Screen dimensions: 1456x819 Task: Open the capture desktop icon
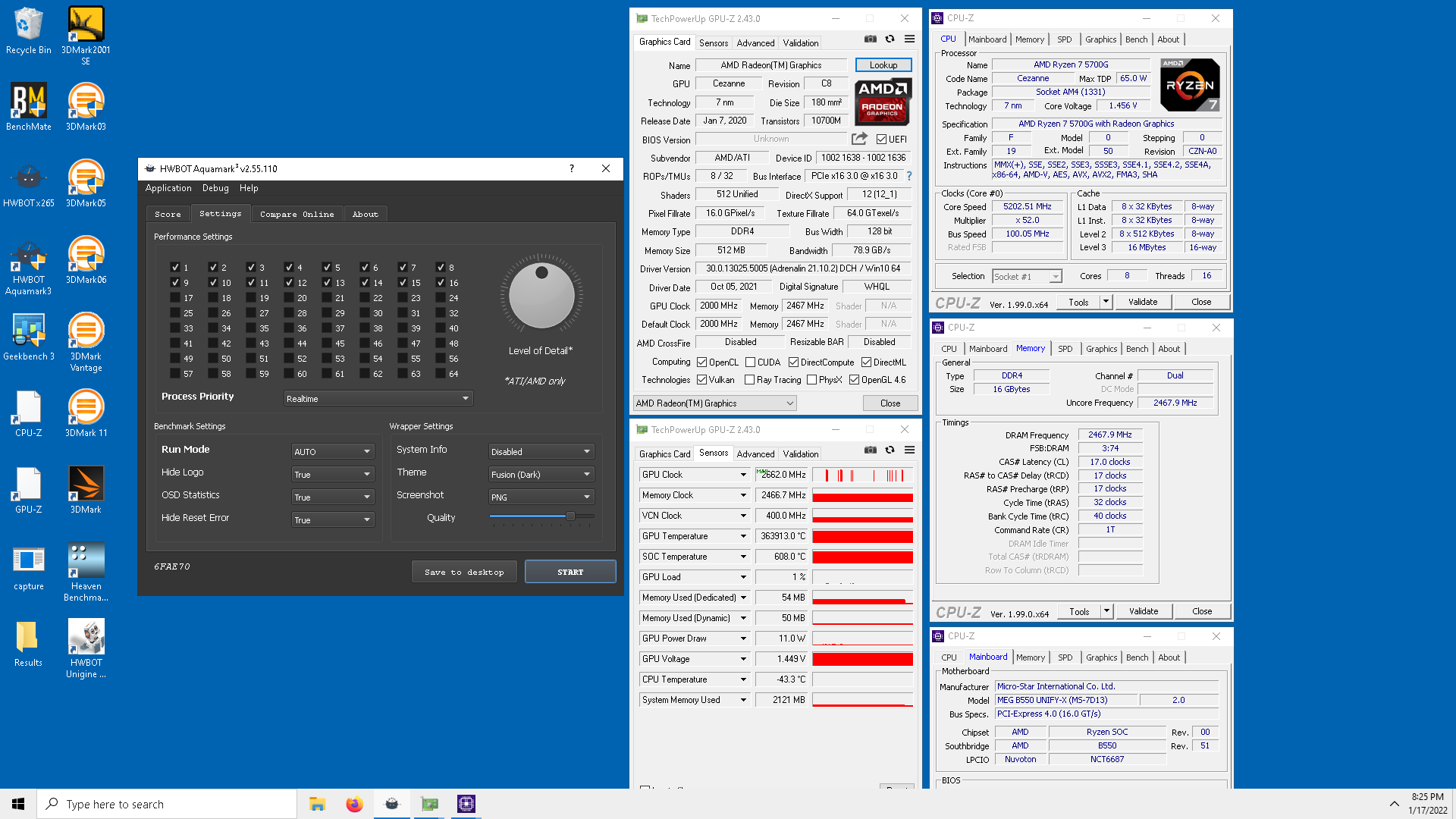28,566
